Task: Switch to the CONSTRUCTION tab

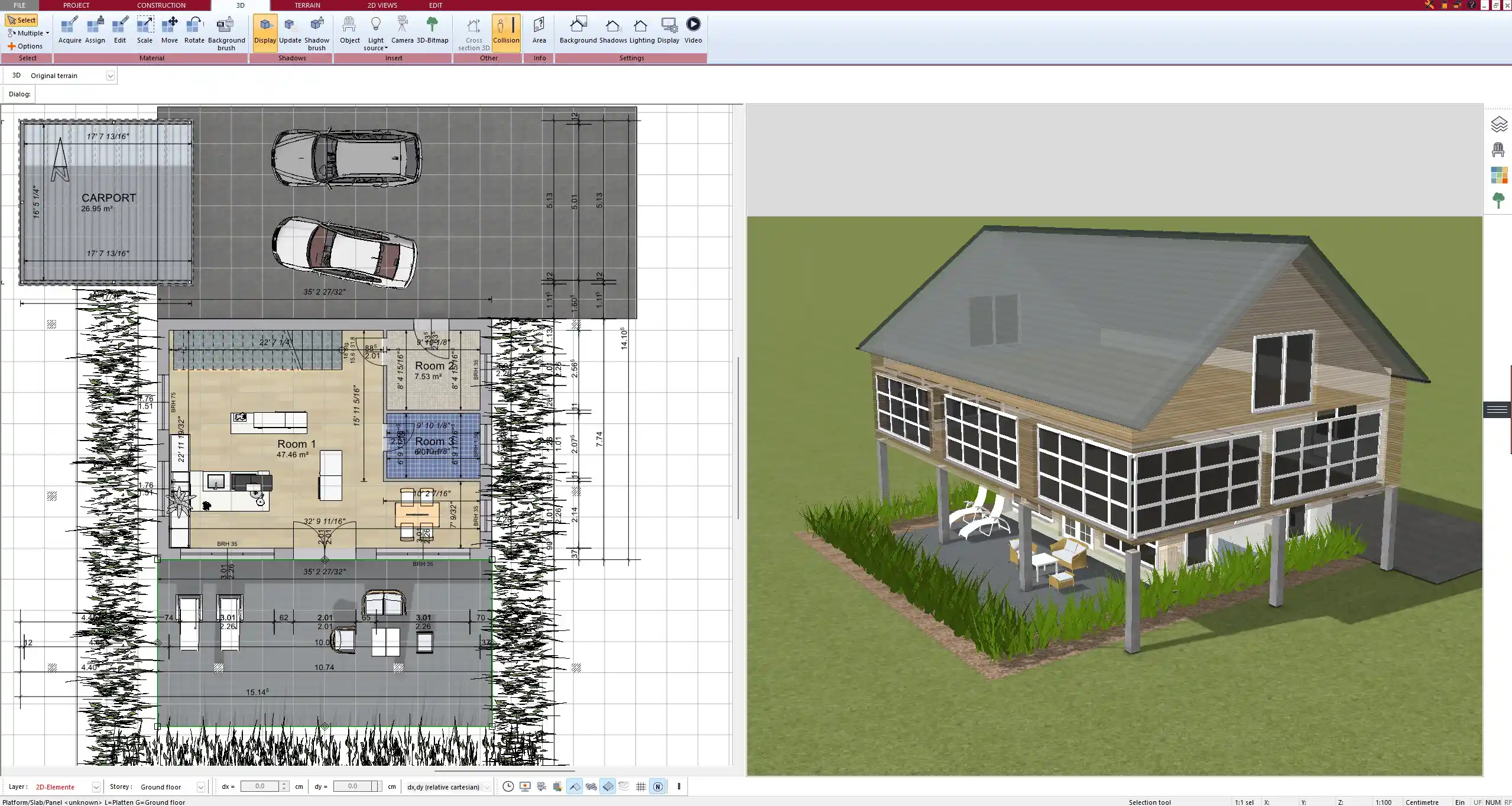Action: 161,5
